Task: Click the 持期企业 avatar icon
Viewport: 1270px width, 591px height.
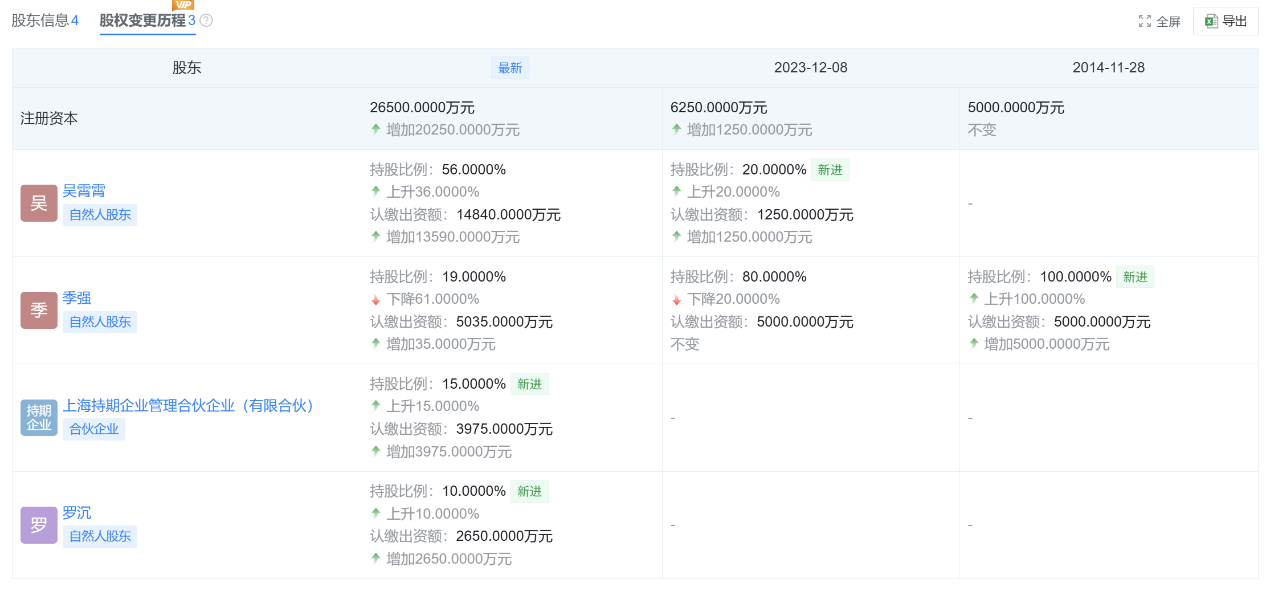Action: click(39, 417)
